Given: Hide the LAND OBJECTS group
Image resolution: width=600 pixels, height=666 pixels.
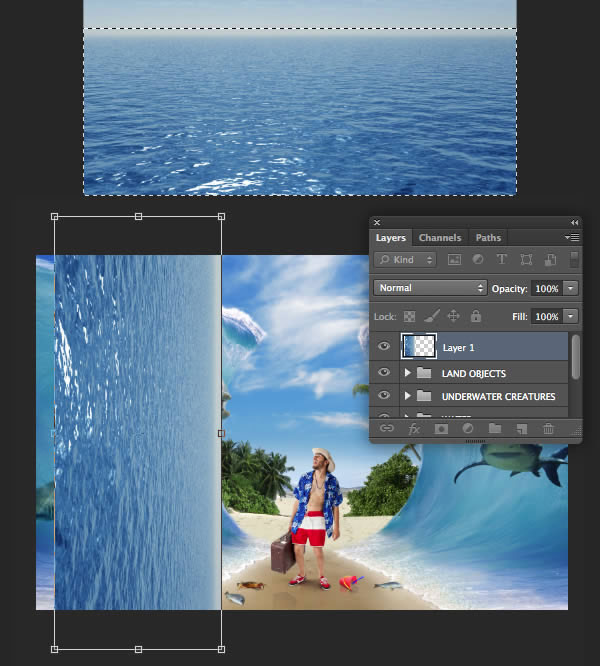Looking at the screenshot, I should pos(384,373).
